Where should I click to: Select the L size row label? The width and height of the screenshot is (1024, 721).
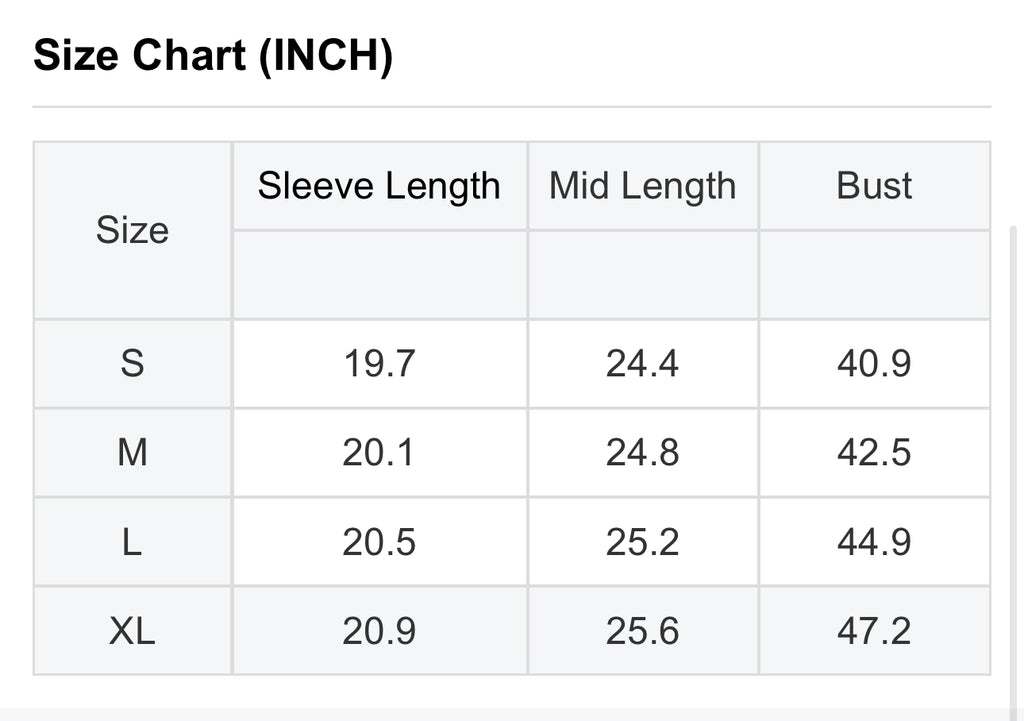(x=133, y=542)
